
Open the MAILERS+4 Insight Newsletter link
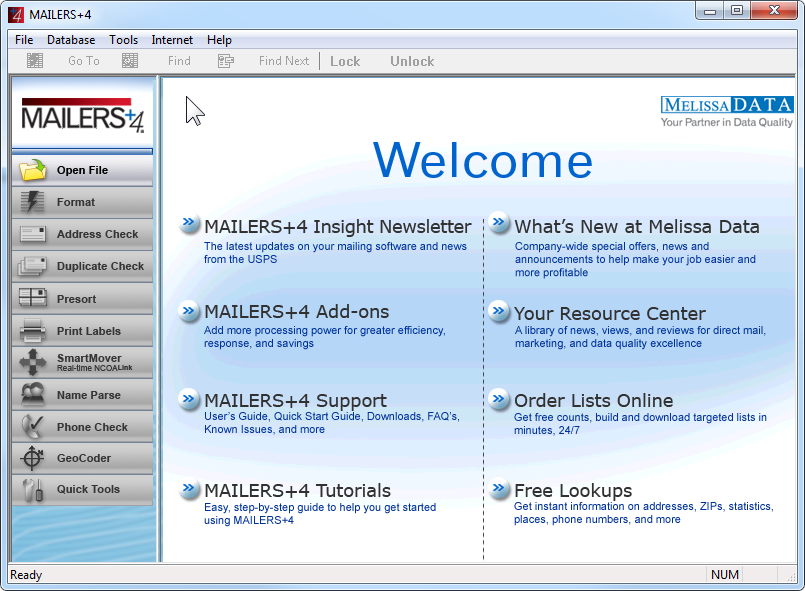[x=338, y=226]
